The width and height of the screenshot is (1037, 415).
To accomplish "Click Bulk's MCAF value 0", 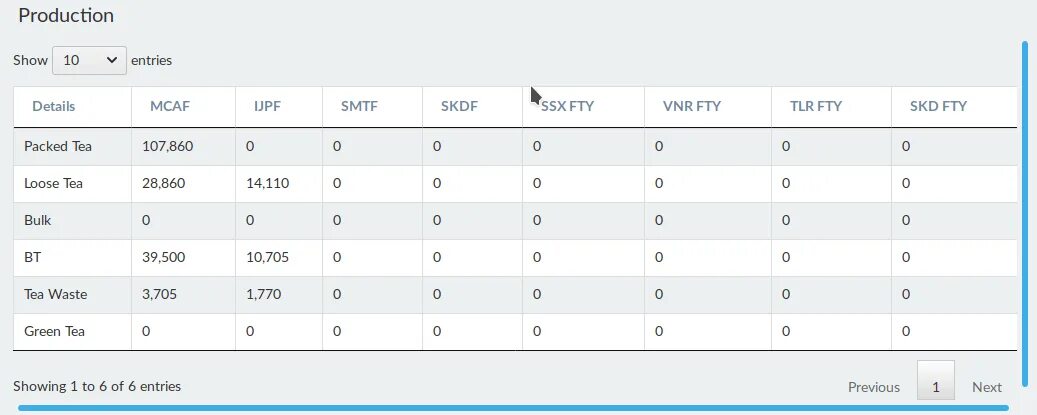I will (146, 221).
